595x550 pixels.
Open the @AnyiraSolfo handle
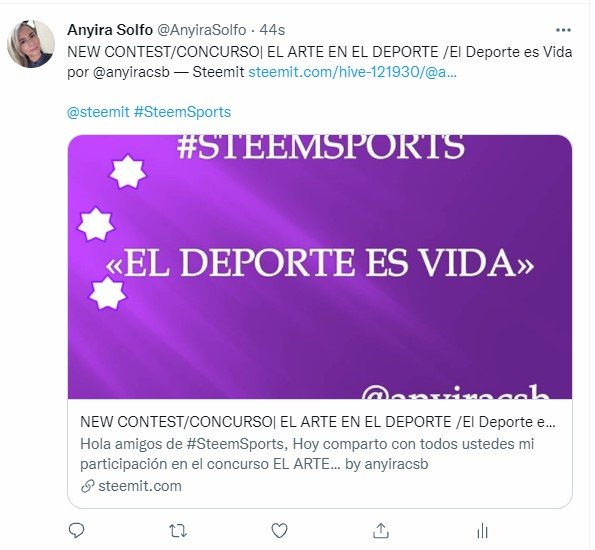[x=201, y=30]
